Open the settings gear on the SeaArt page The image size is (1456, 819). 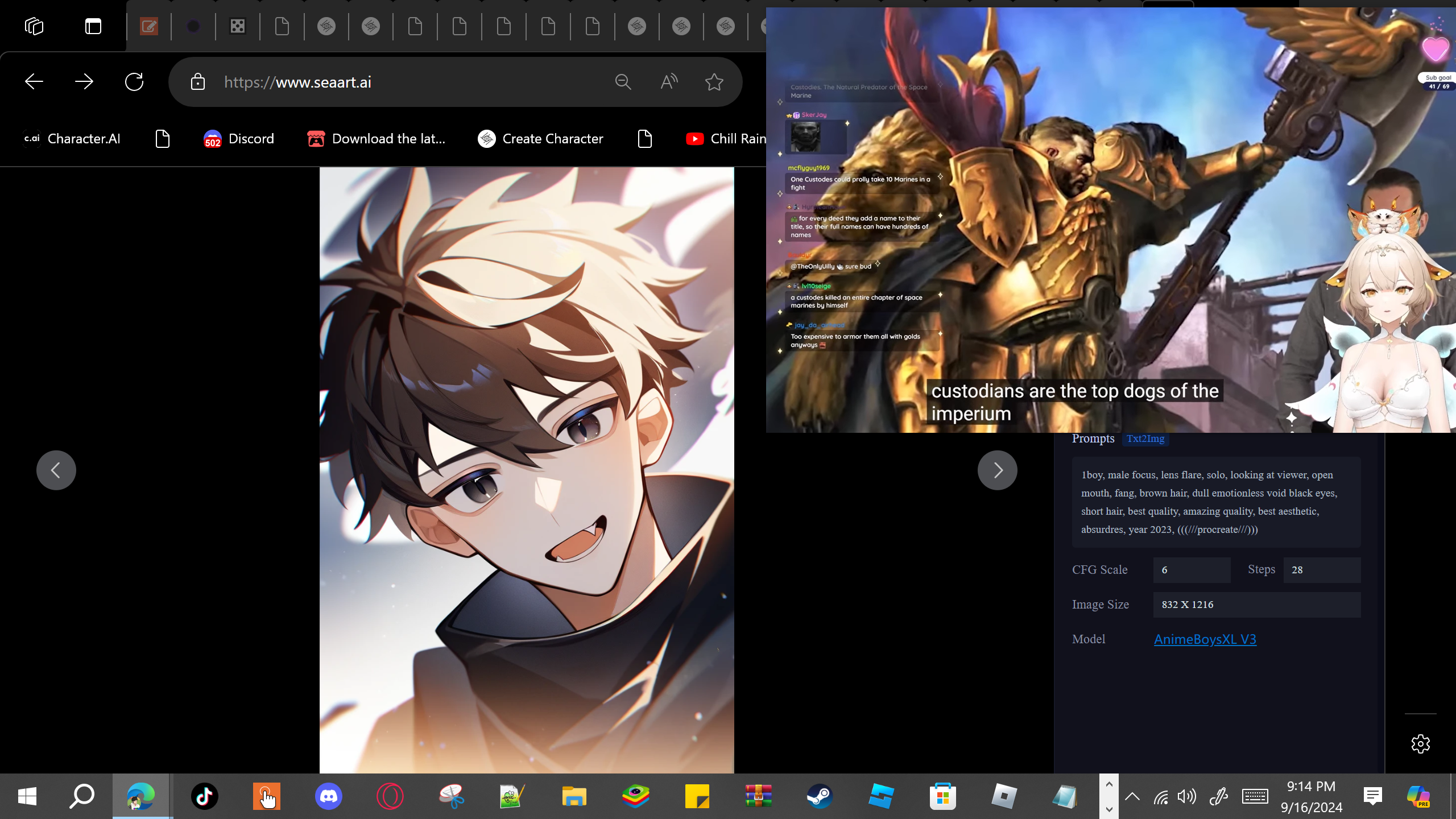(x=1421, y=744)
